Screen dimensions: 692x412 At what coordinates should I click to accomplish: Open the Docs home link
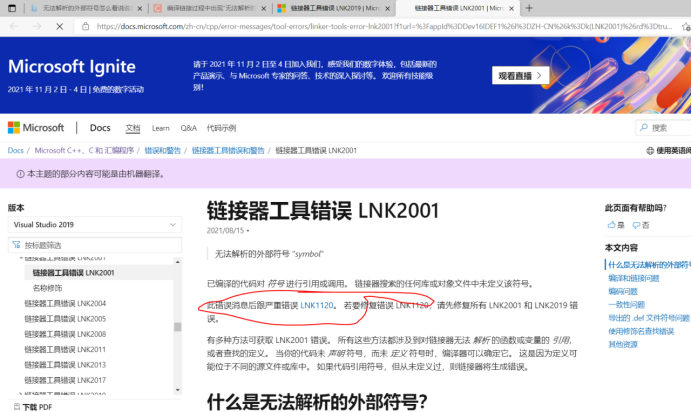[100, 128]
